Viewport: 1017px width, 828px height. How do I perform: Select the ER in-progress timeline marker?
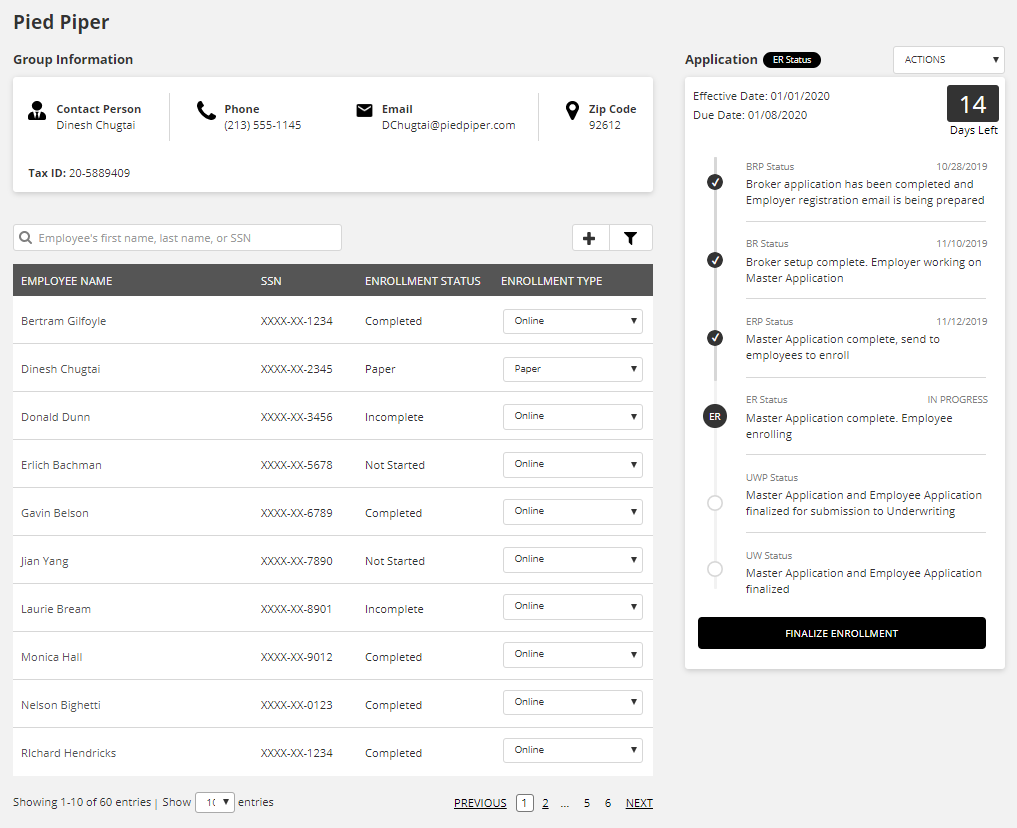click(715, 416)
